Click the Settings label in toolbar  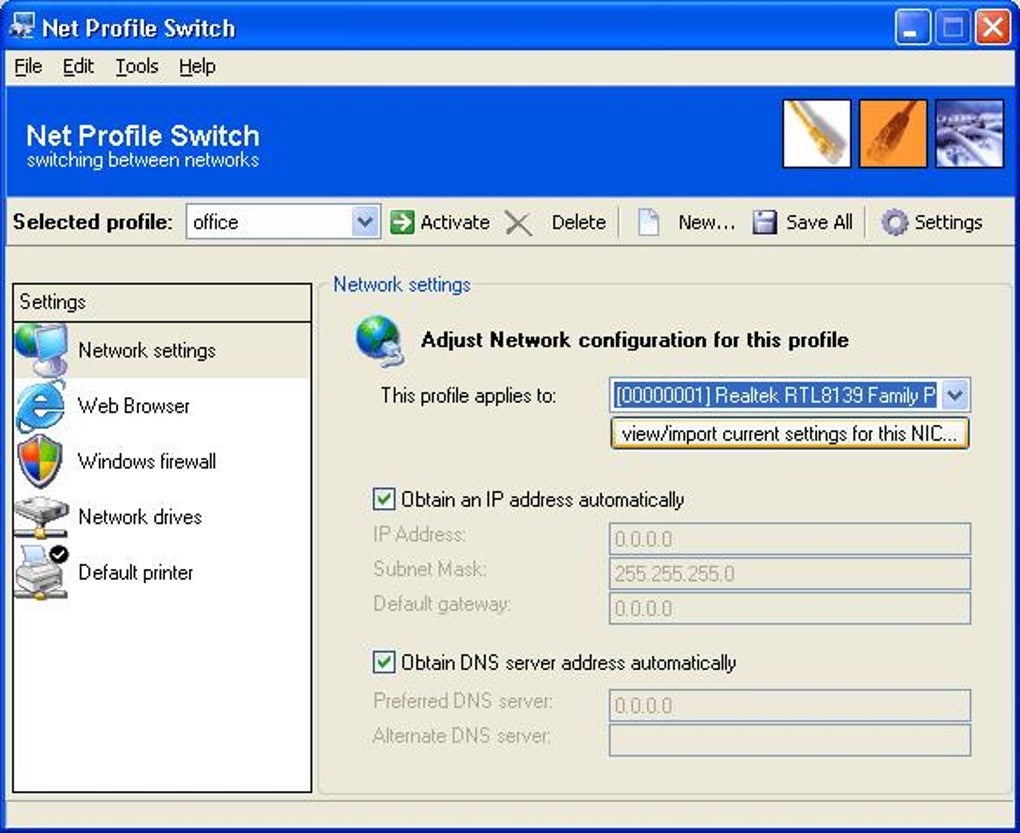click(948, 222)
